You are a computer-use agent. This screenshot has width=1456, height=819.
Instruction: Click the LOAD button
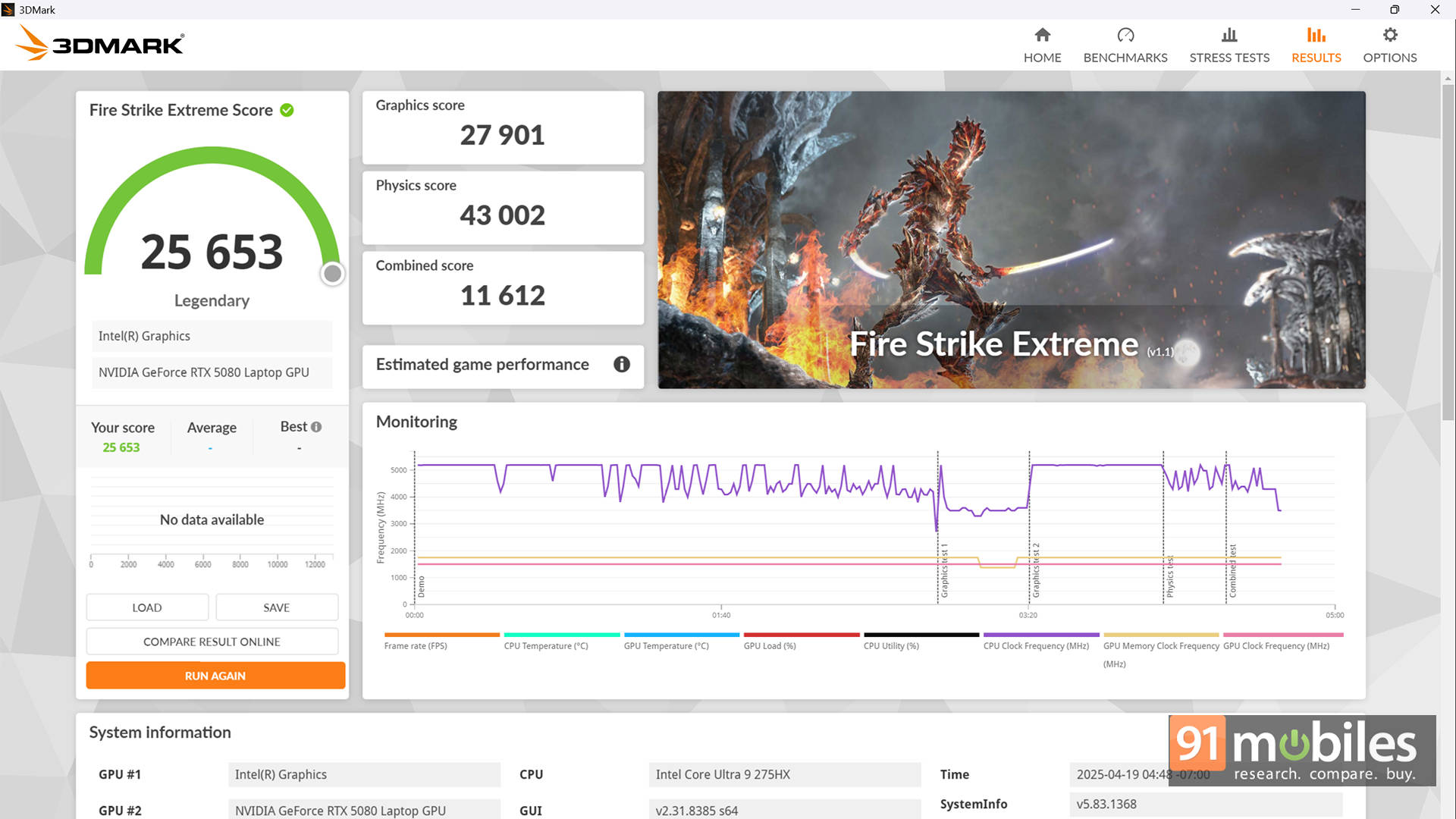[x=147, y=607]
